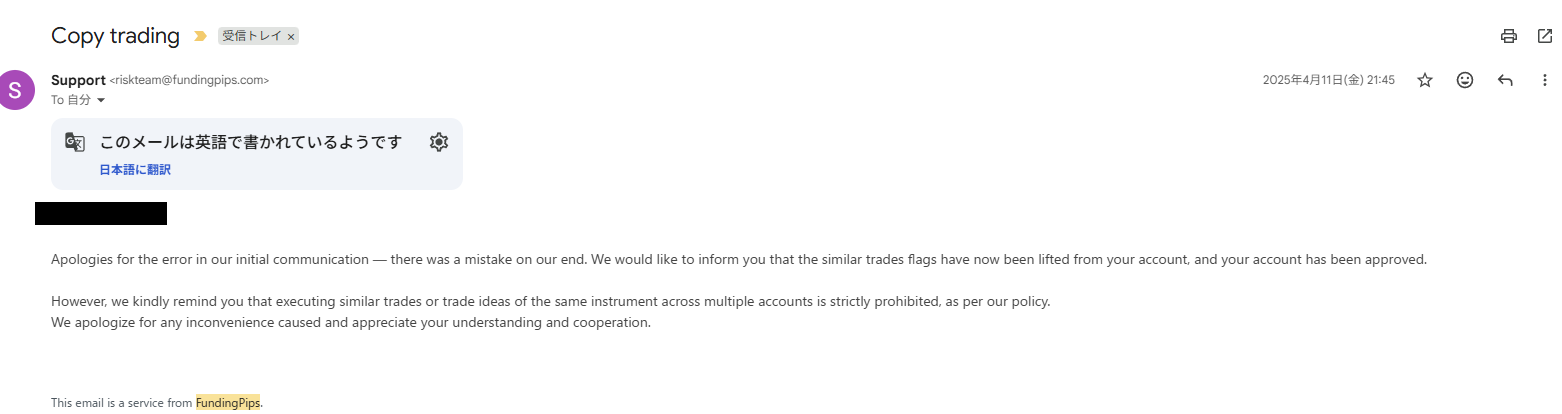The image size is (1562, 414).
Task: Star the Copy trading email
Action: click(1425, 80)
